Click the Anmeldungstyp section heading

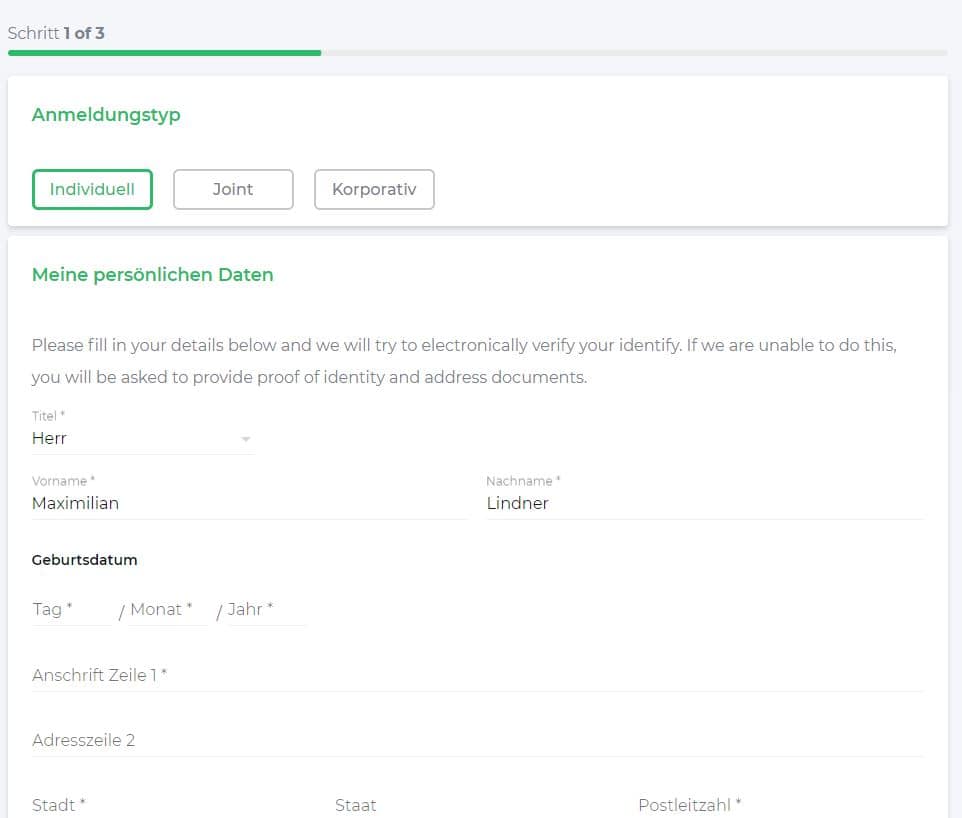pyautogui.click(x=106, y=115)
